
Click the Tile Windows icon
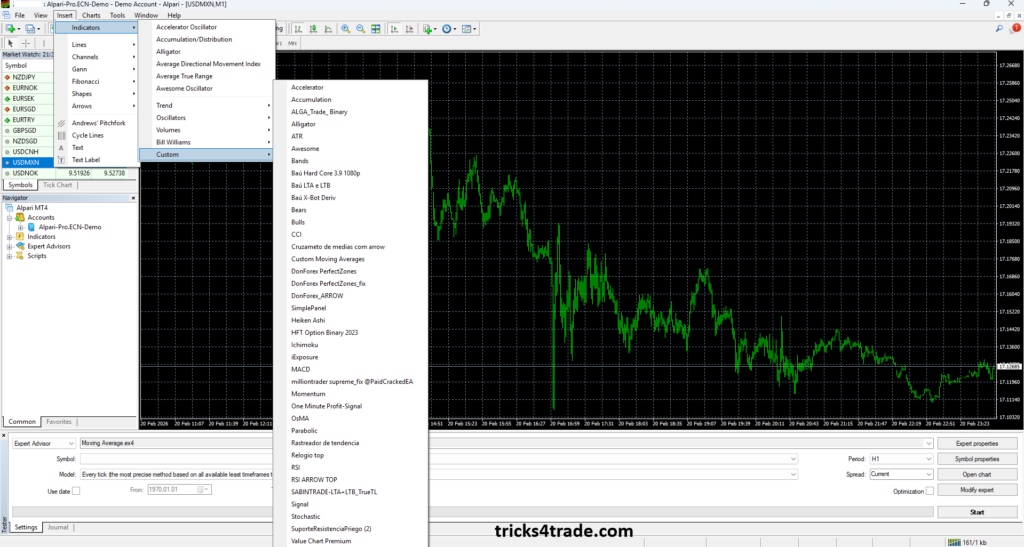pos(376,29)
